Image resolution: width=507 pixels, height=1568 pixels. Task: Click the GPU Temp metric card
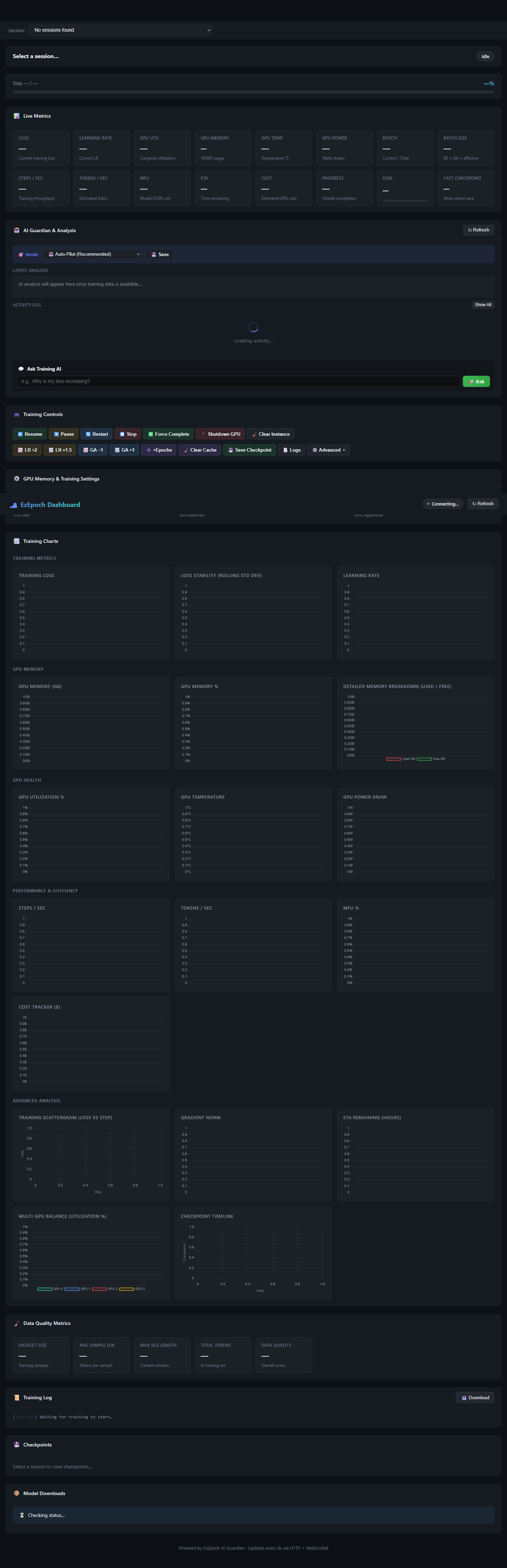[x=284, y=148]
